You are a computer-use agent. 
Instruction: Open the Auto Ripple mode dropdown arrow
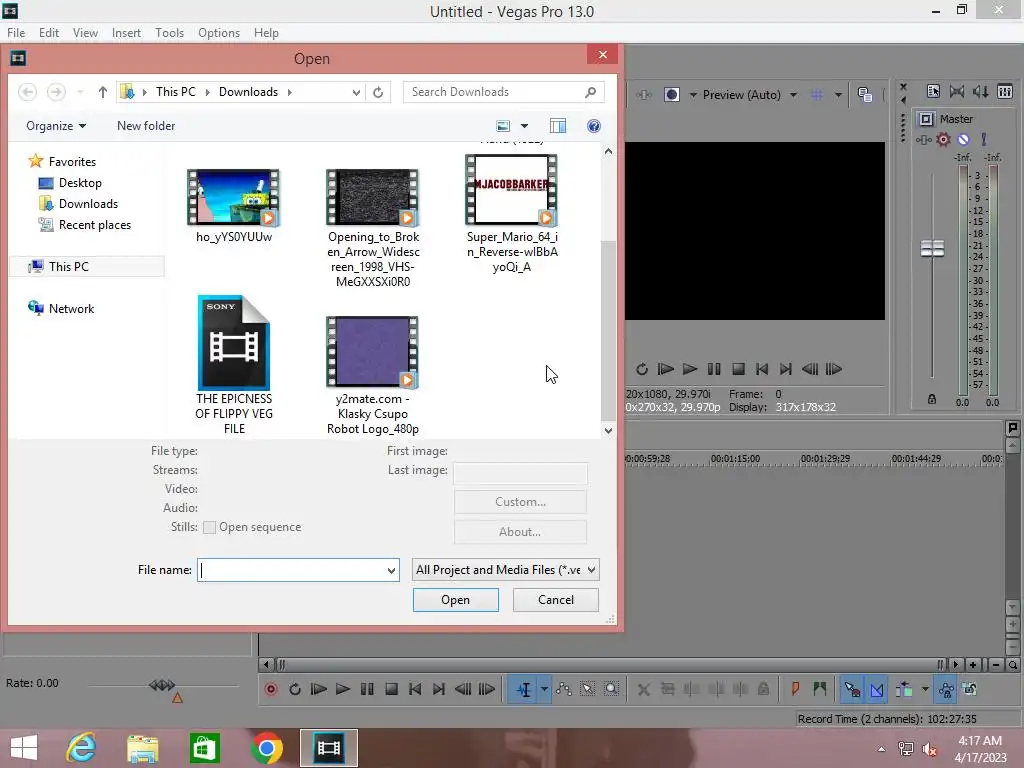(925, 689)
